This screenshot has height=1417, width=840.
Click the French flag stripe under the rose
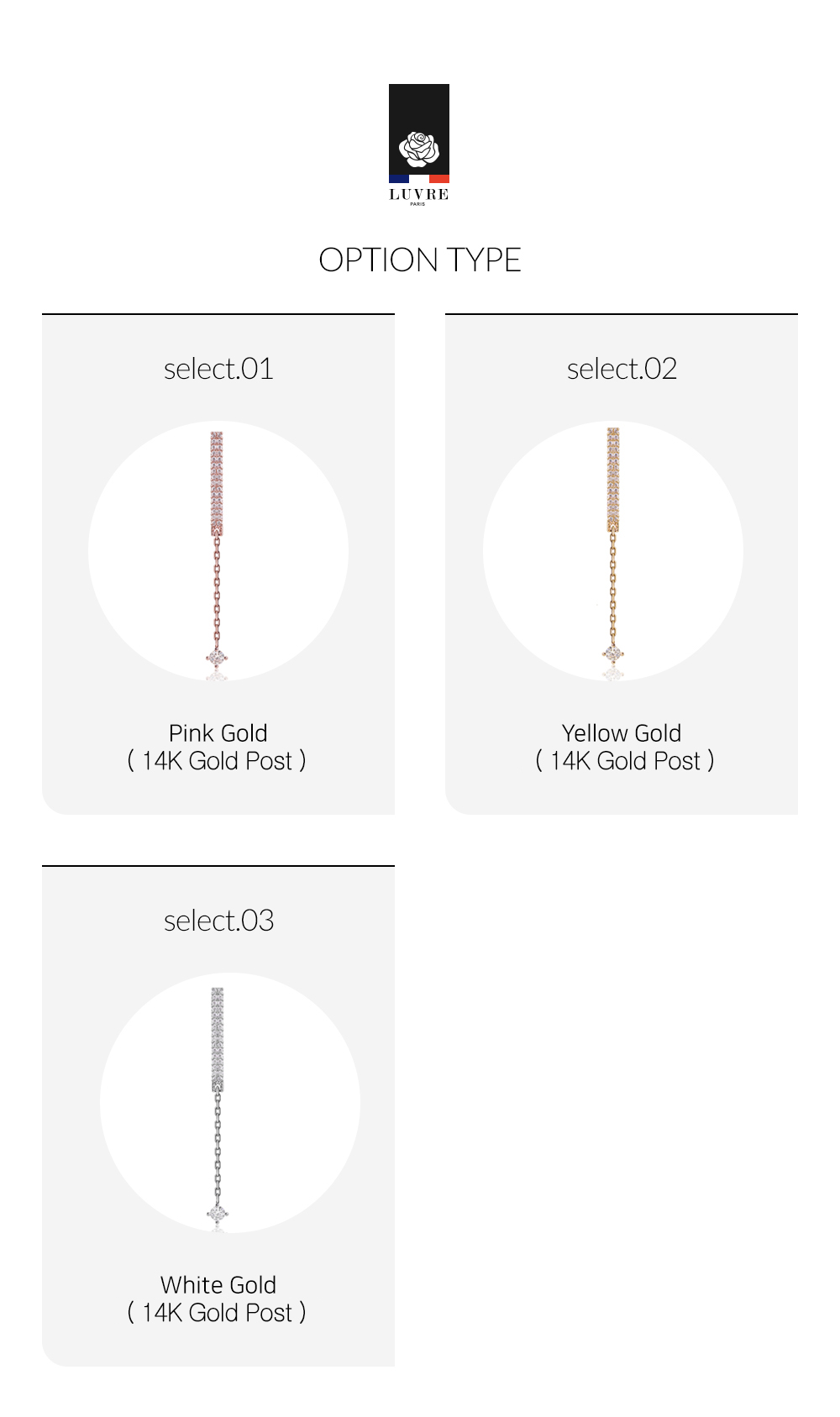tap(419, 178)
